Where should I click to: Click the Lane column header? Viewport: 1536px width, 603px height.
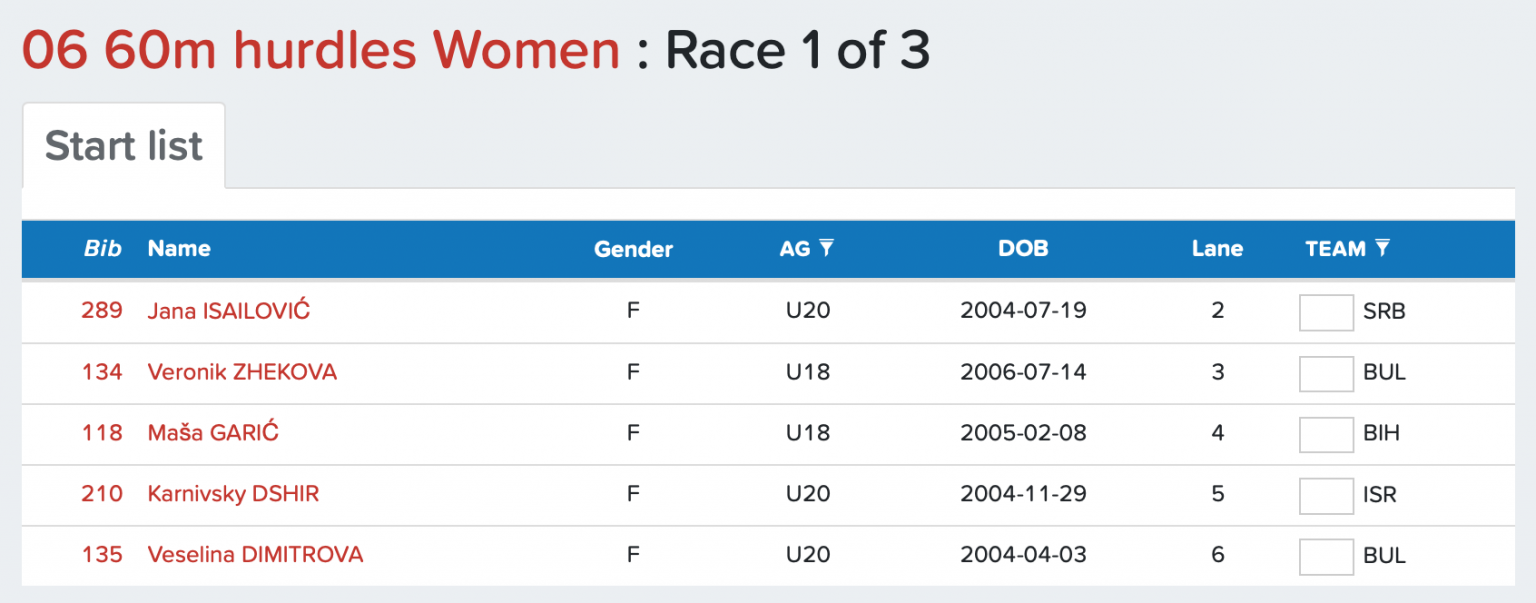point(1217,249)
